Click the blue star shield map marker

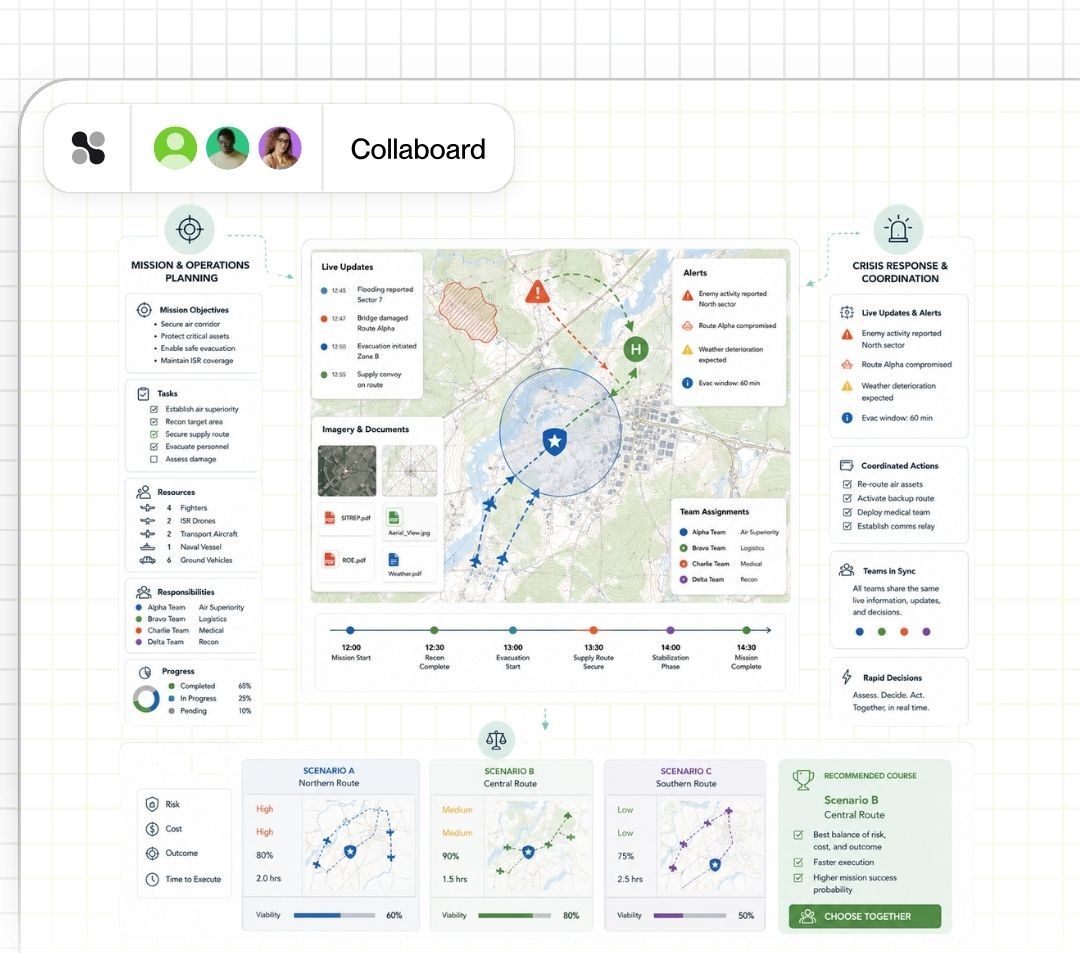pos(554,441)
